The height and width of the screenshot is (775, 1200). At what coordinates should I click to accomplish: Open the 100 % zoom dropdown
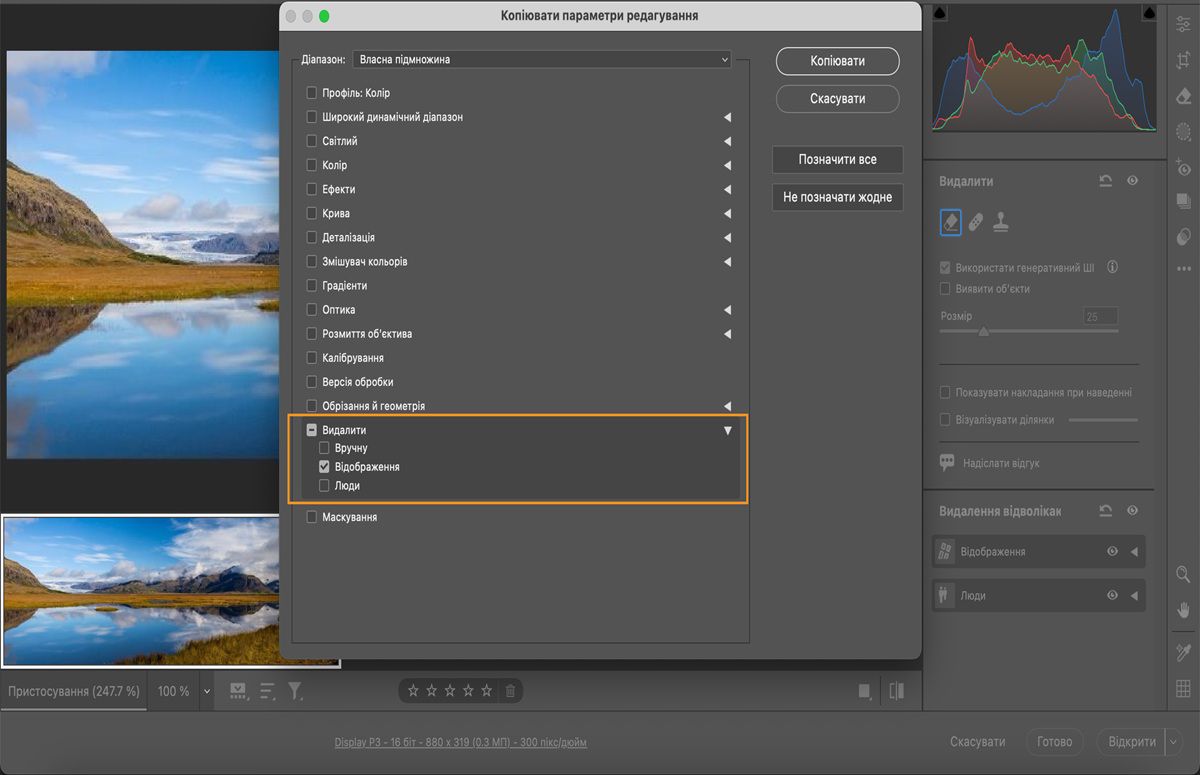tap(207, 691)
